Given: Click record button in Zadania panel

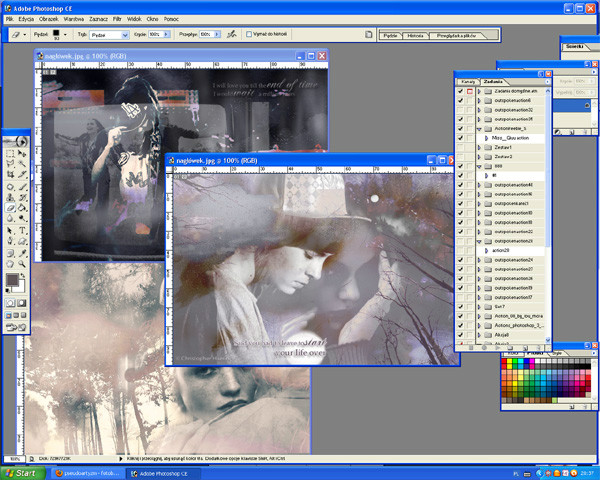Looking at the screenshot, I should tap(484, 348).
